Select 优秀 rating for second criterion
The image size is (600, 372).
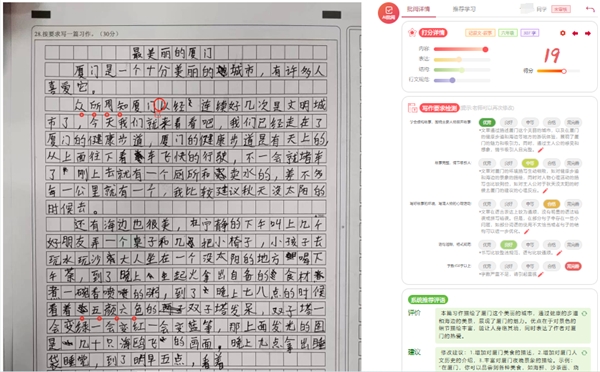tap(487, 163)
